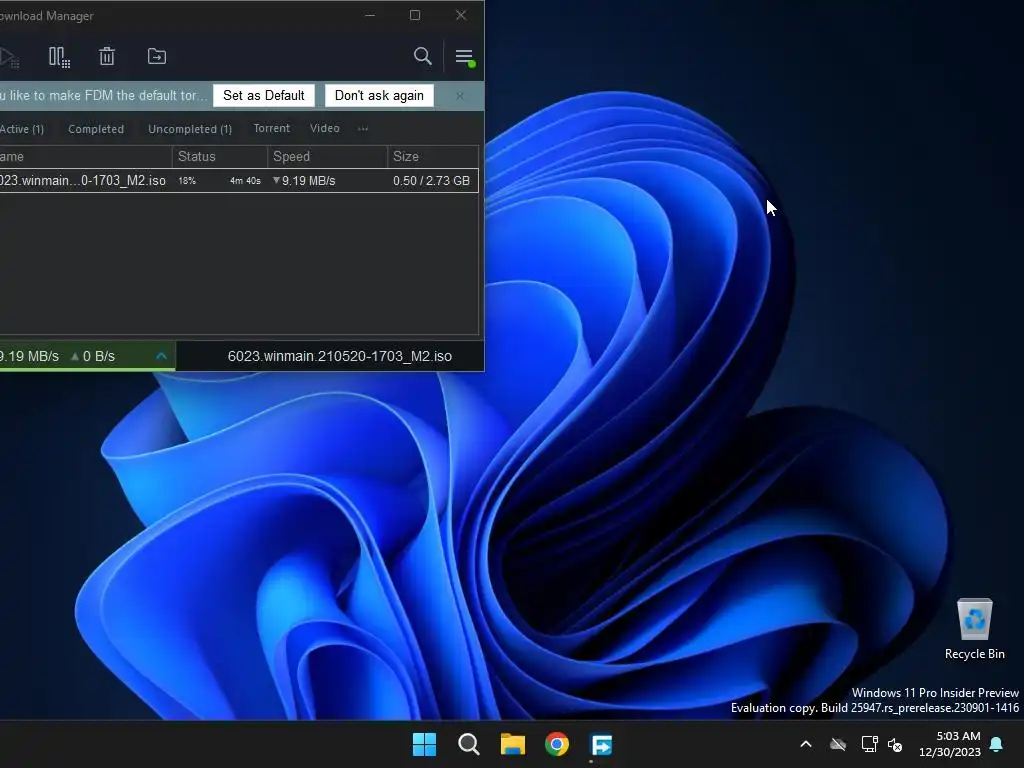Click the OneDrive cloud tray icon

coord(838,744)
